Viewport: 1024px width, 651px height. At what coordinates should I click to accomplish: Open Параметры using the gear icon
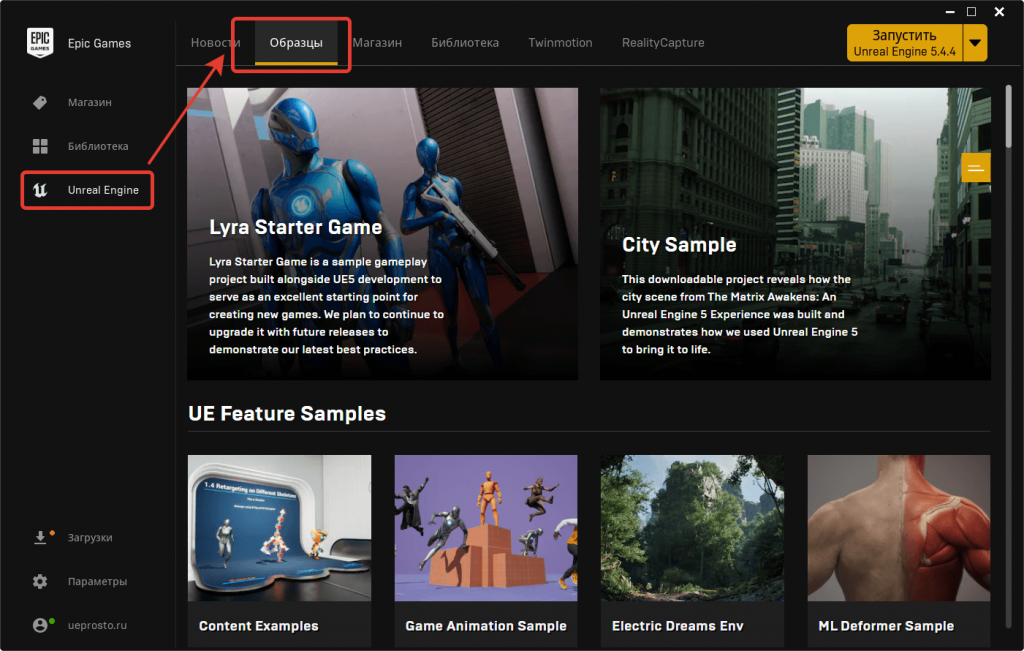(40, 581)
